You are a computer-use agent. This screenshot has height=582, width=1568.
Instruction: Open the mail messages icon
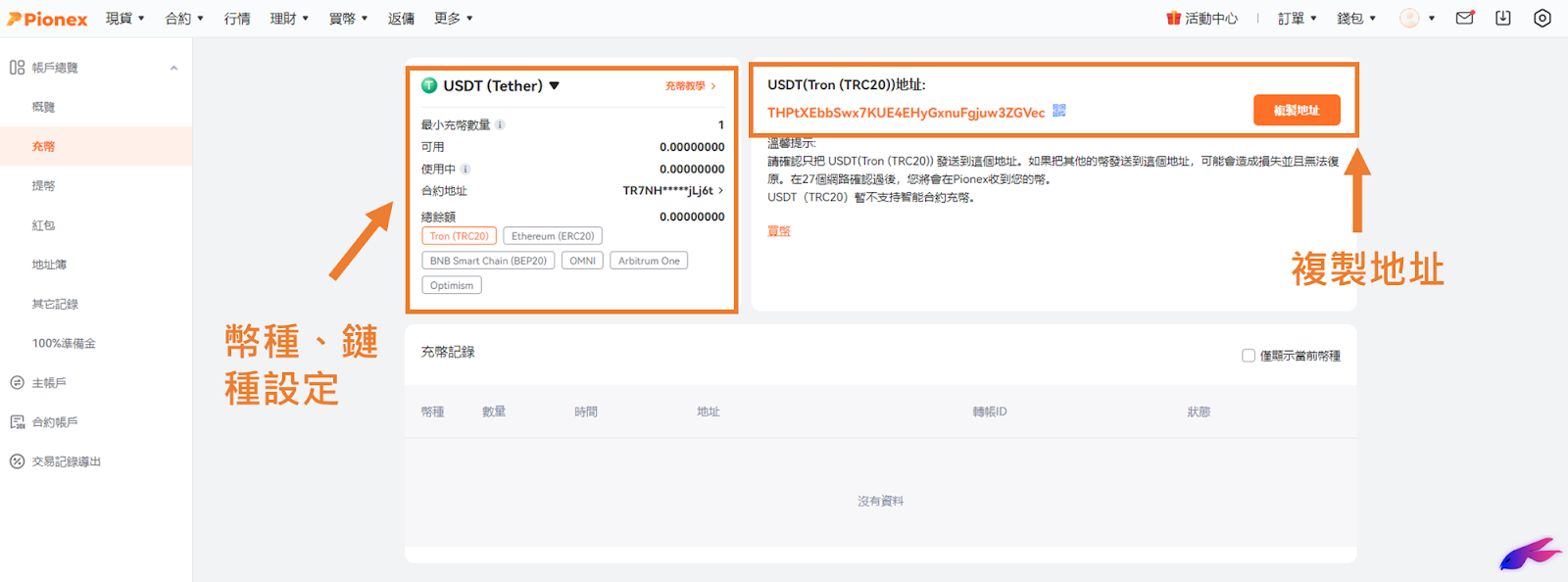[1465, 18]
